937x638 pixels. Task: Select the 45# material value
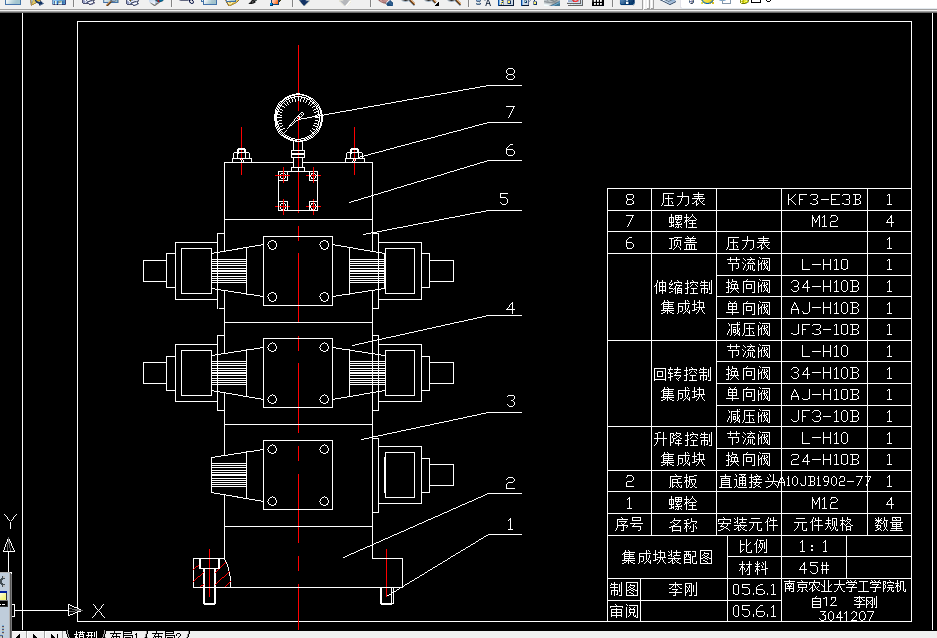coord(813,568)
